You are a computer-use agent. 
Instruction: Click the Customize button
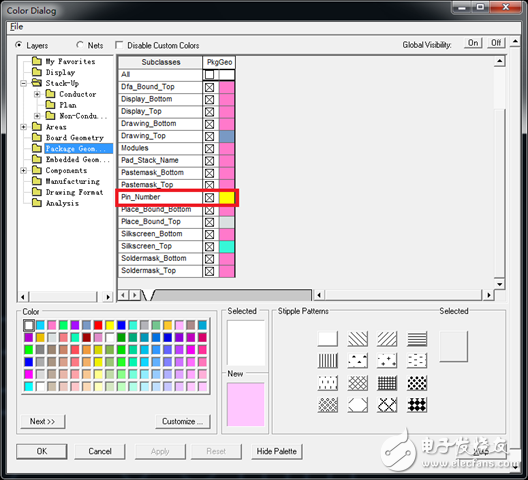183,421
